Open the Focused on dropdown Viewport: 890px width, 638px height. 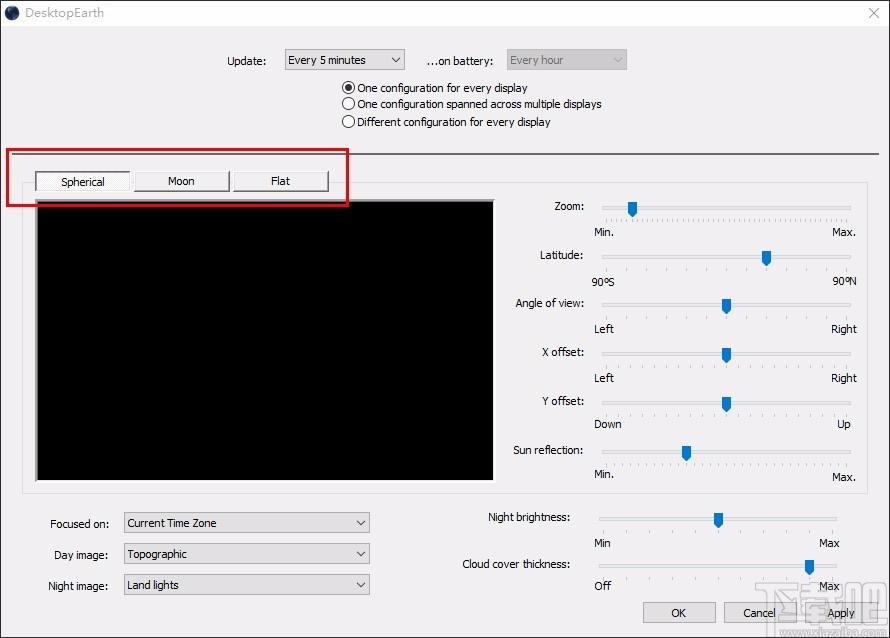point(247,523)
